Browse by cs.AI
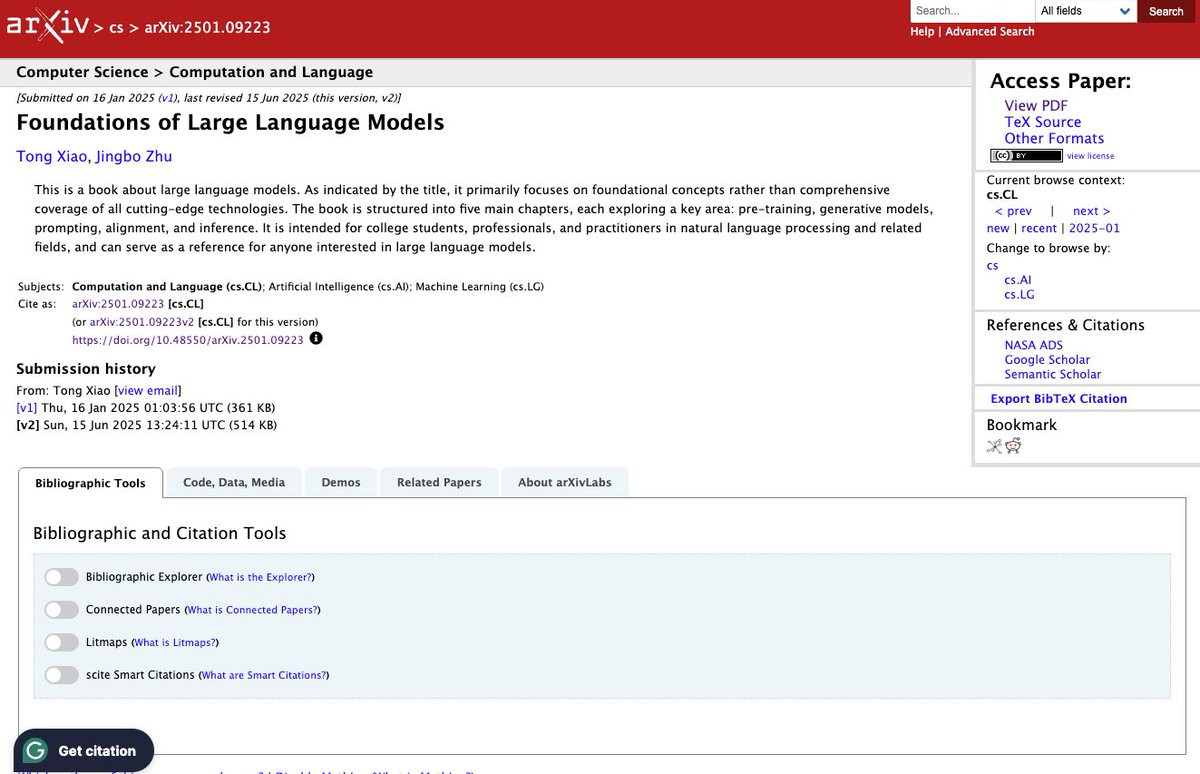Viewport: 1200px width, 774px height. click(x=1018, y=280)
